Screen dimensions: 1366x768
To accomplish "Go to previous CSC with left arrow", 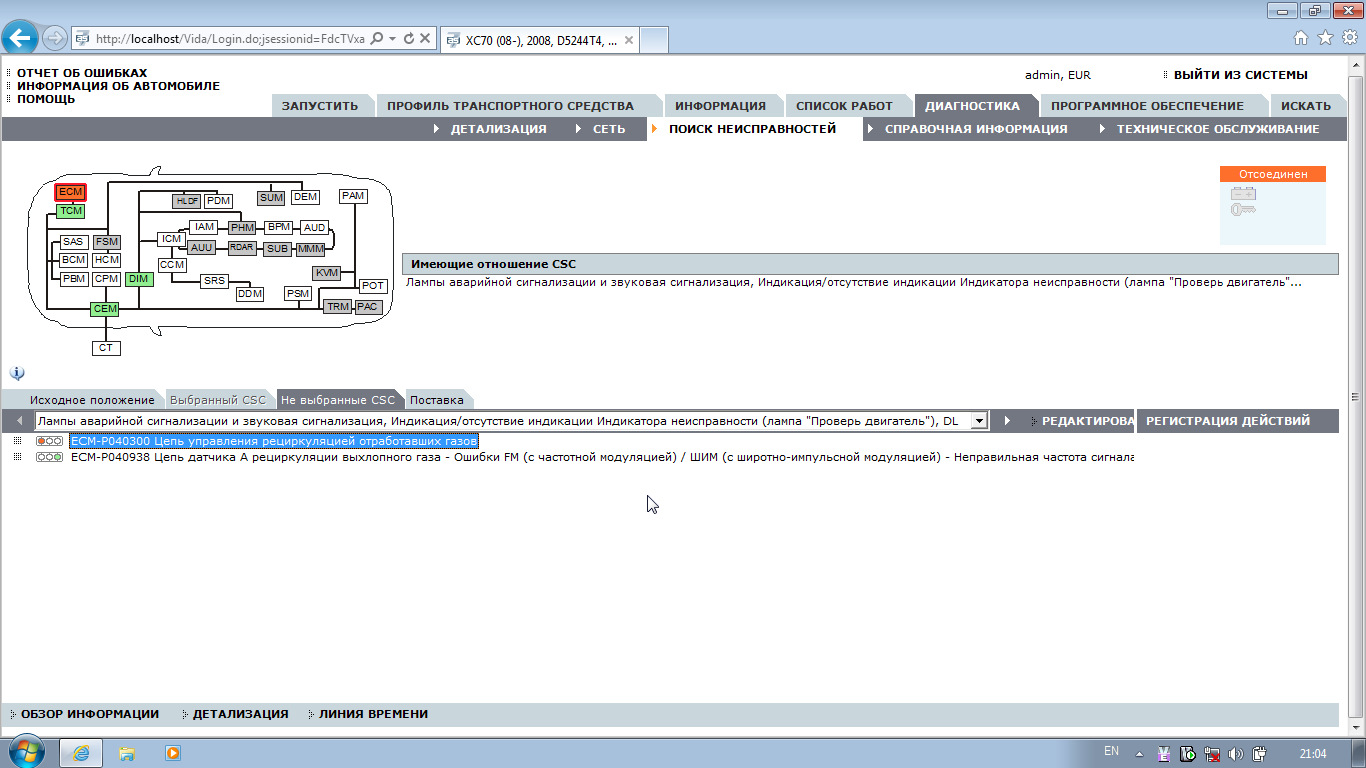I will [x=19, y=421].
